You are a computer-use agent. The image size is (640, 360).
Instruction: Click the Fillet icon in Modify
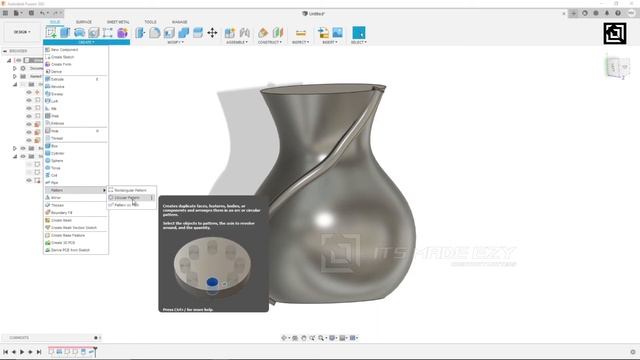point(155,32)
